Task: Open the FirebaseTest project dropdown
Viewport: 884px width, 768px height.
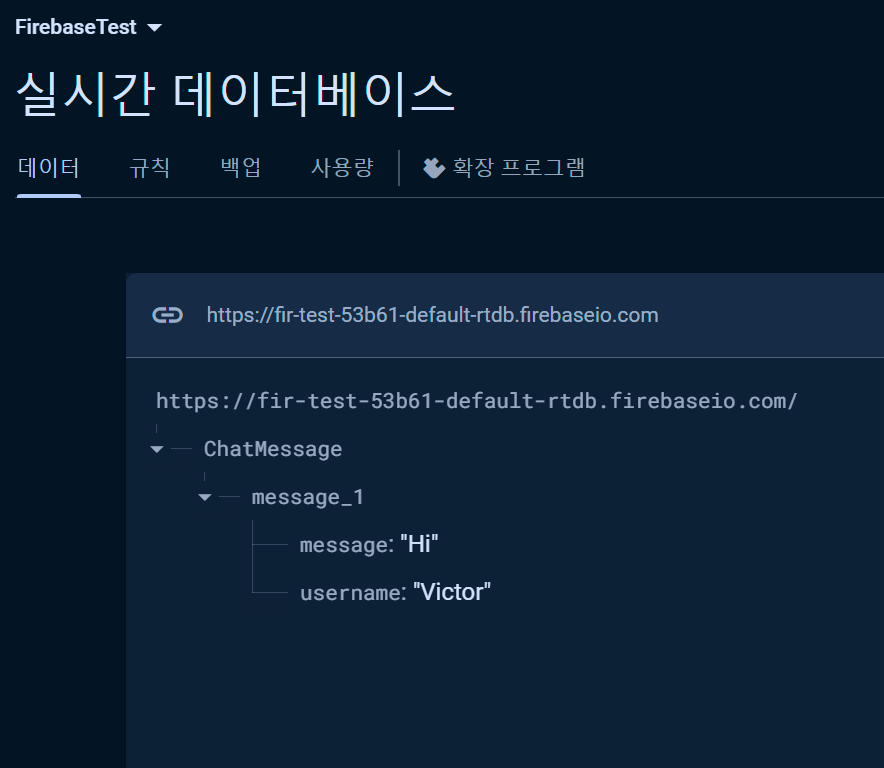Action: pyautogui.click(x=154, y=27)
